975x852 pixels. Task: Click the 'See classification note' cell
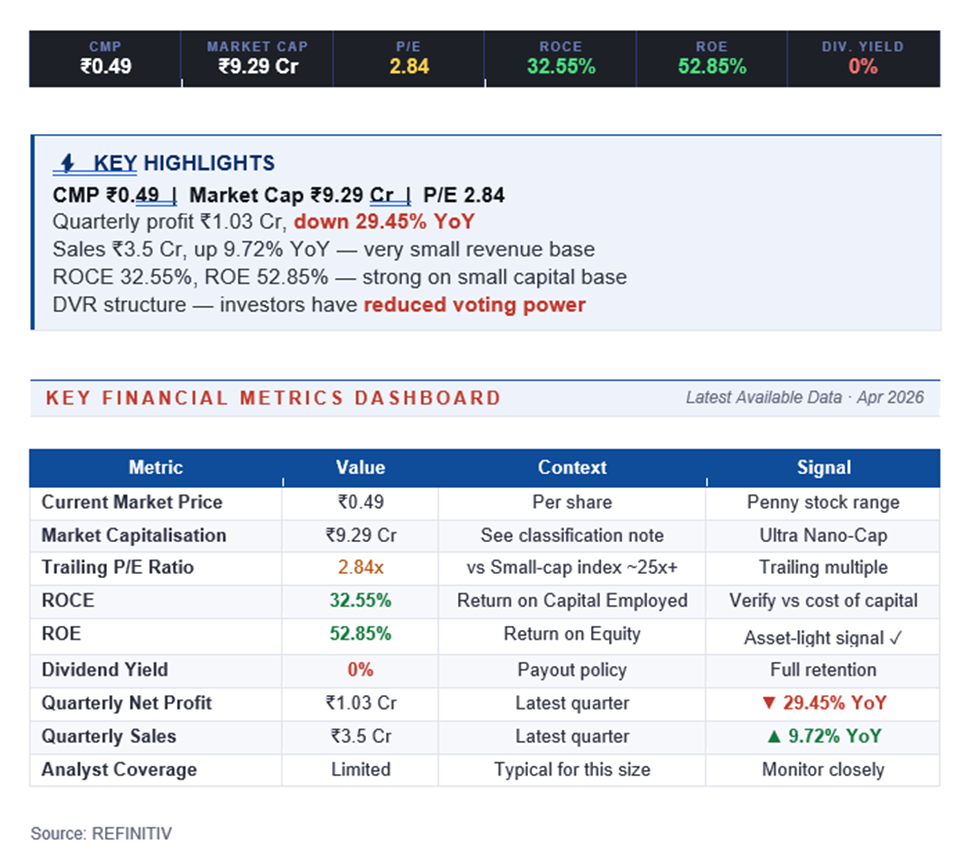(572, 535)
